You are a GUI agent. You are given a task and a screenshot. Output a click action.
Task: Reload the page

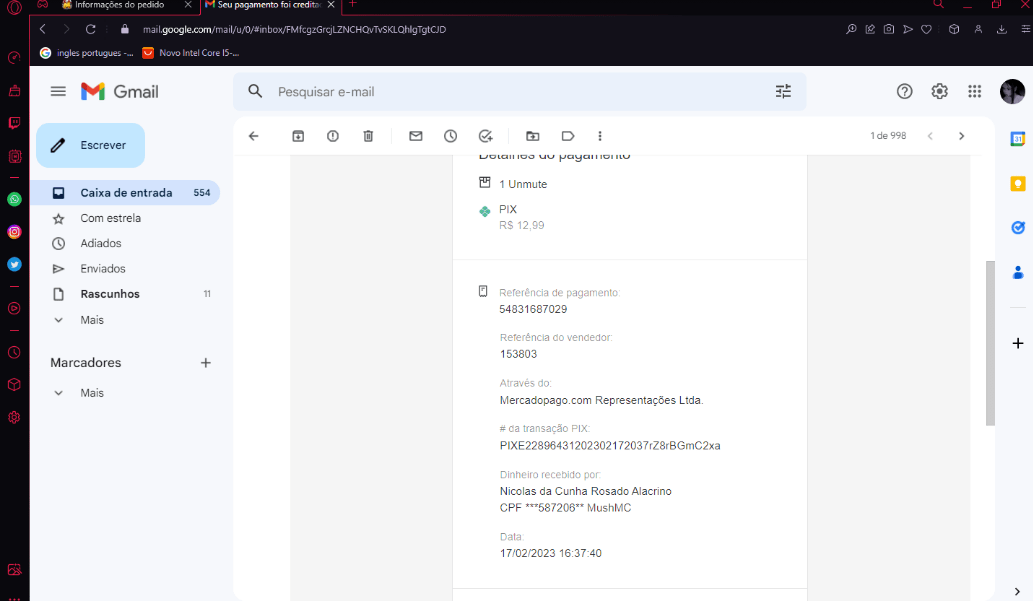point(91,29)
